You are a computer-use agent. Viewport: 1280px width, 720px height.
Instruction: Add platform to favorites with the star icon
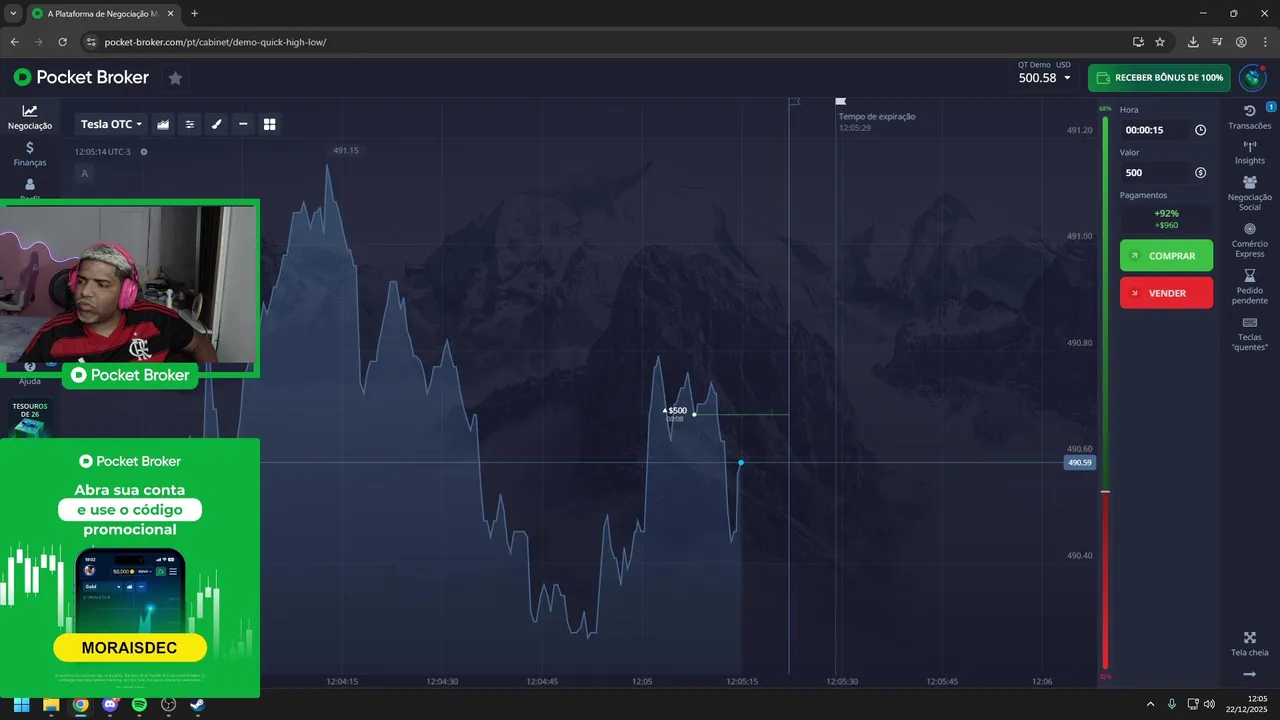click(x=175, y=78)
